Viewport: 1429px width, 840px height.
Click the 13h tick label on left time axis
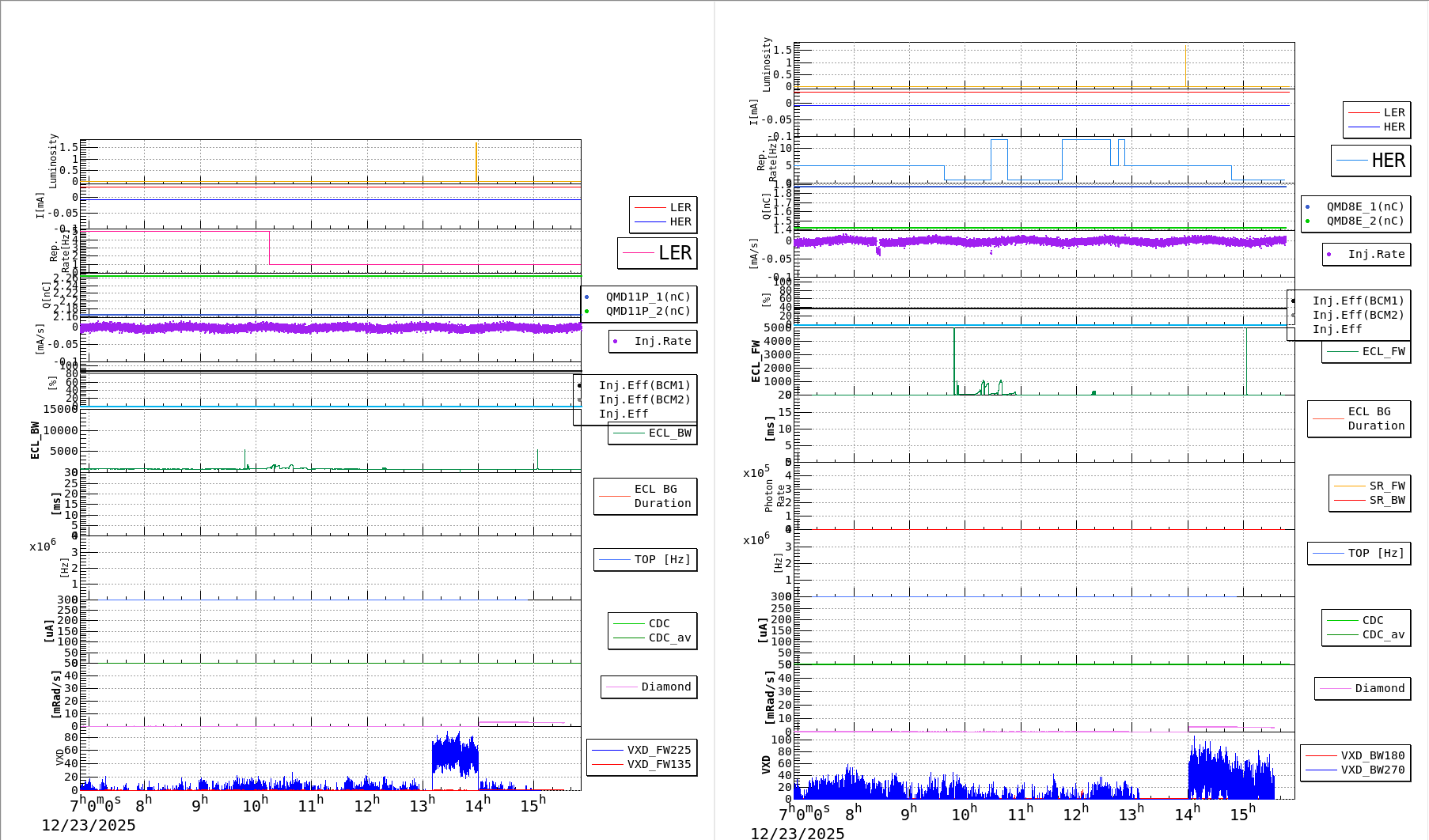(x=423, y=805)
